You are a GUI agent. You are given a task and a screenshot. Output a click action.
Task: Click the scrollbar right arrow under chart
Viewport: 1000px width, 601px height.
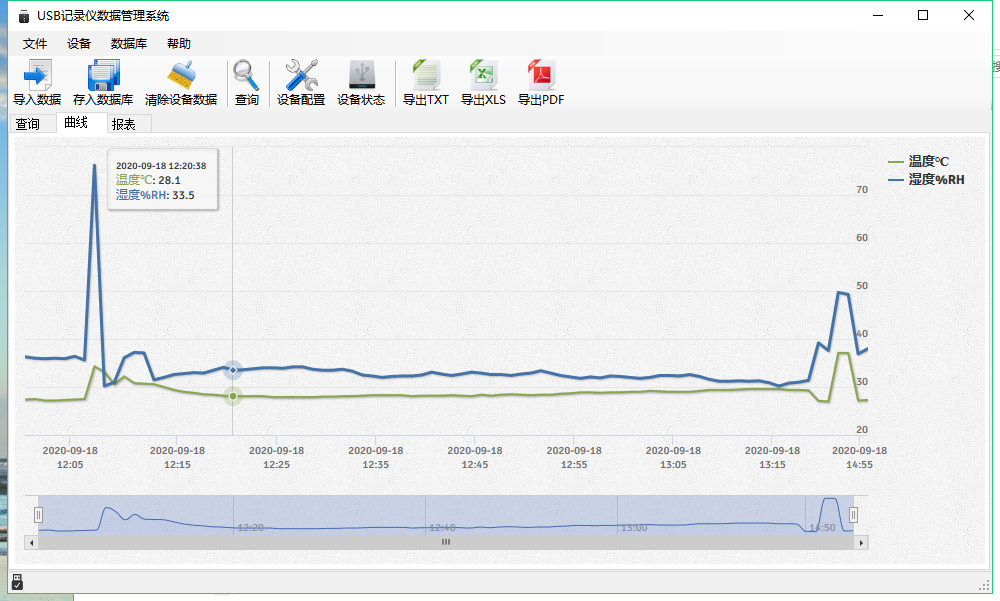862,542
